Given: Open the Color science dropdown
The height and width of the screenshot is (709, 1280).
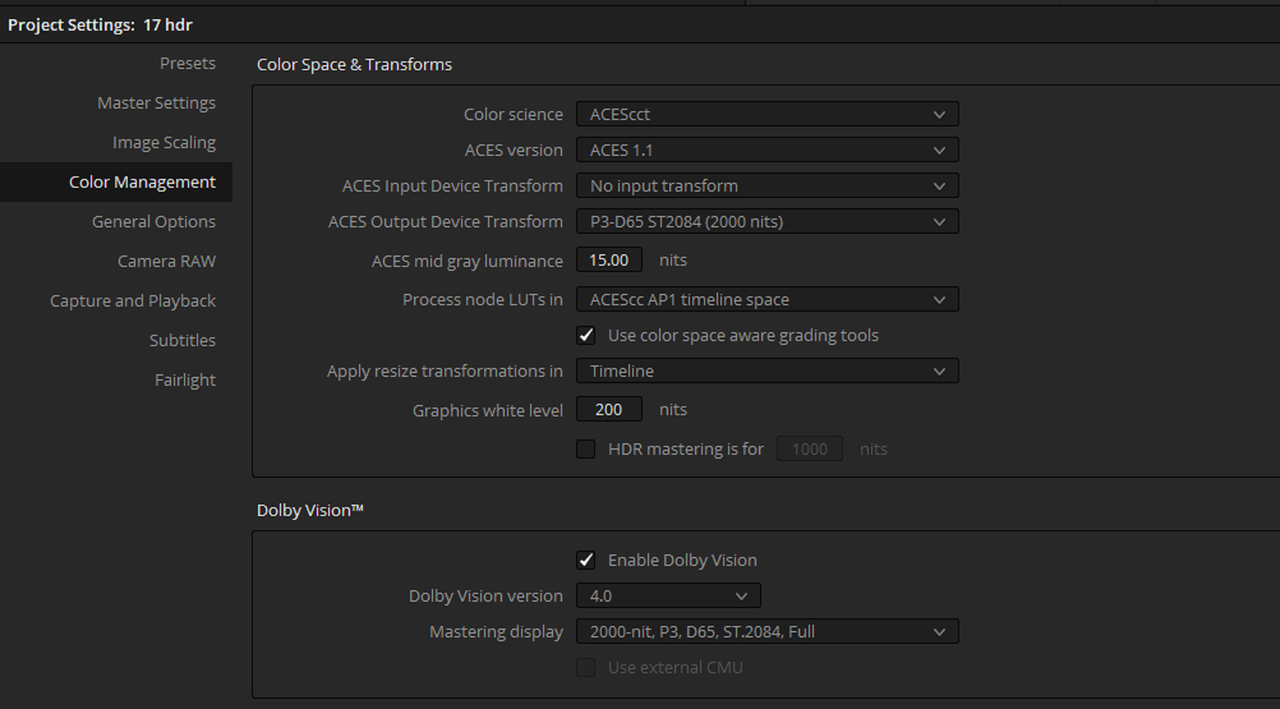Looking at the screenshot, I should coord(767,114).
